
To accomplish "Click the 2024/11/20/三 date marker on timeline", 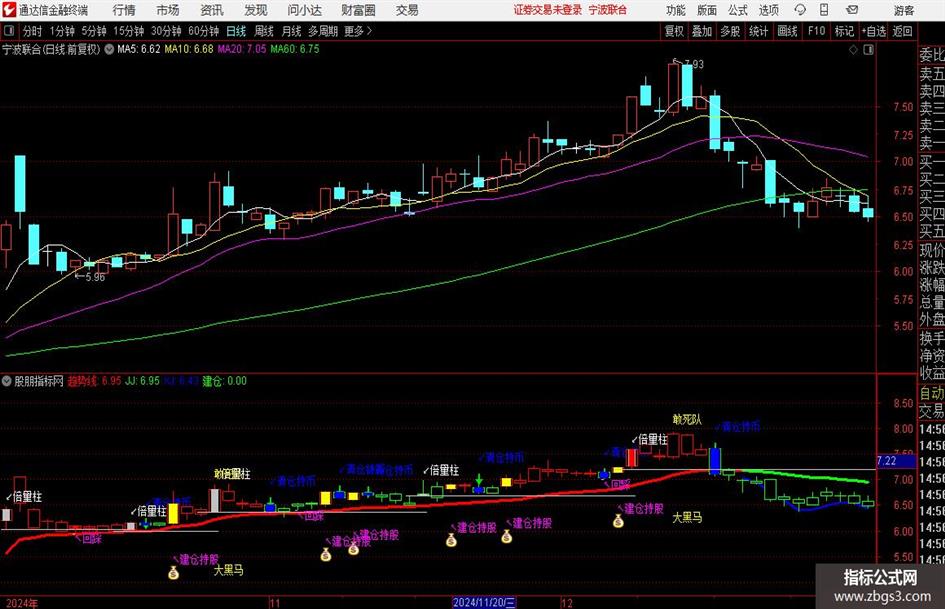I will point(484,602).
